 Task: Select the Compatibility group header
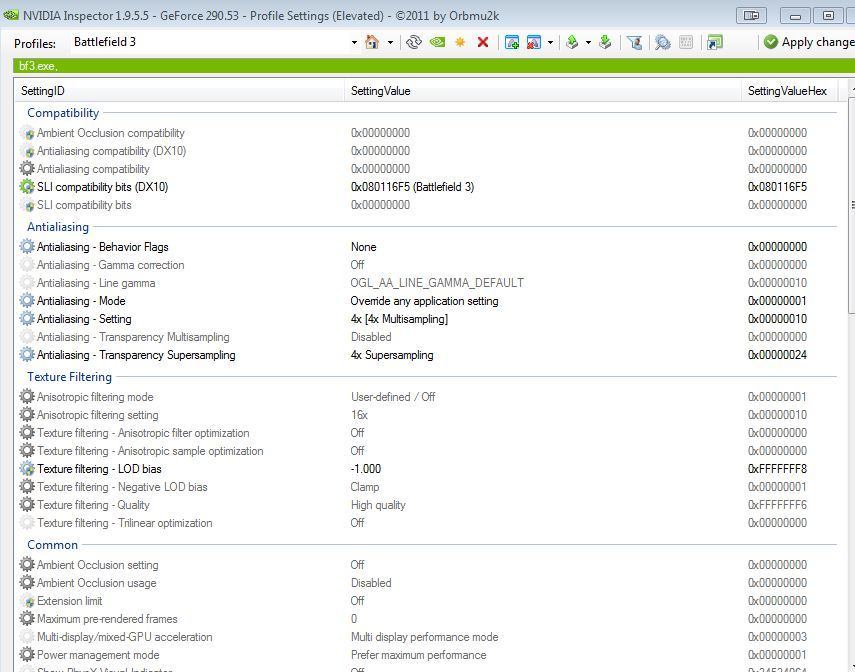[x=63, y=113]
